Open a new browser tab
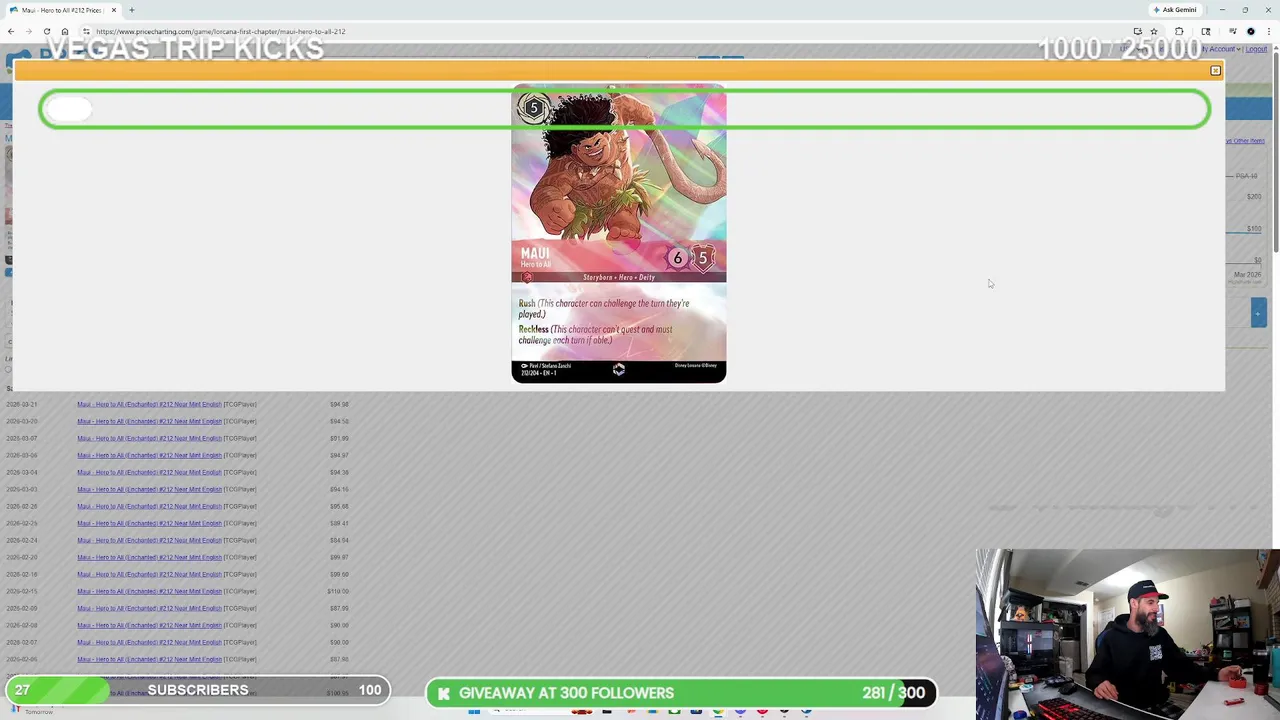This screenshot has height=720, width=1280. (131, 10)
